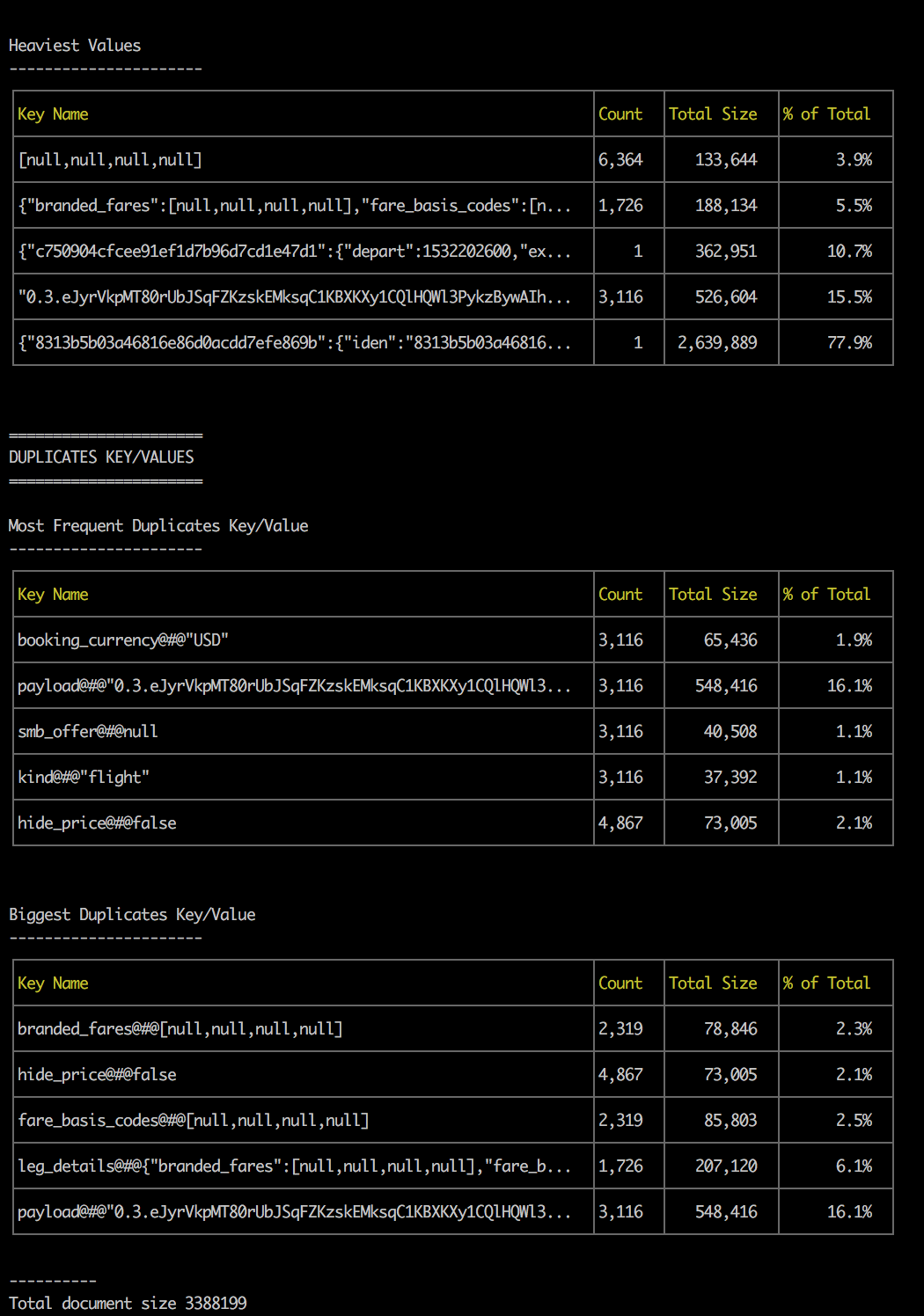
Task: Click percentage '6.1%'
Action: [x=854, y=1166]
